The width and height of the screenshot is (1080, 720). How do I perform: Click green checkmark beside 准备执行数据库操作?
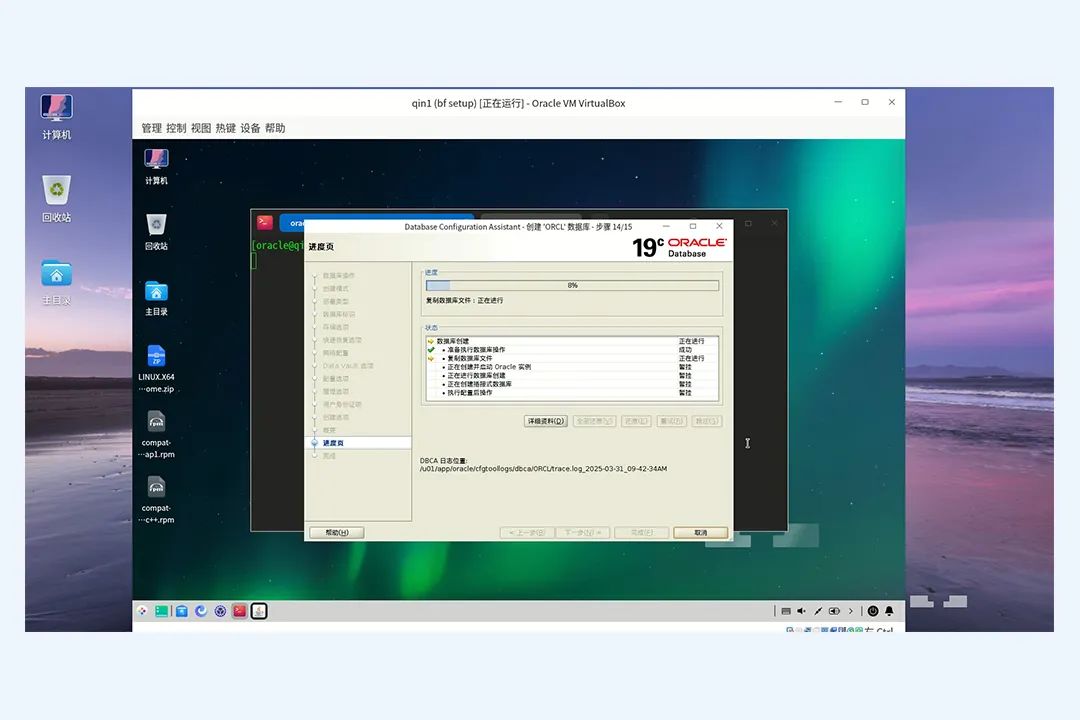coord(431,349)
